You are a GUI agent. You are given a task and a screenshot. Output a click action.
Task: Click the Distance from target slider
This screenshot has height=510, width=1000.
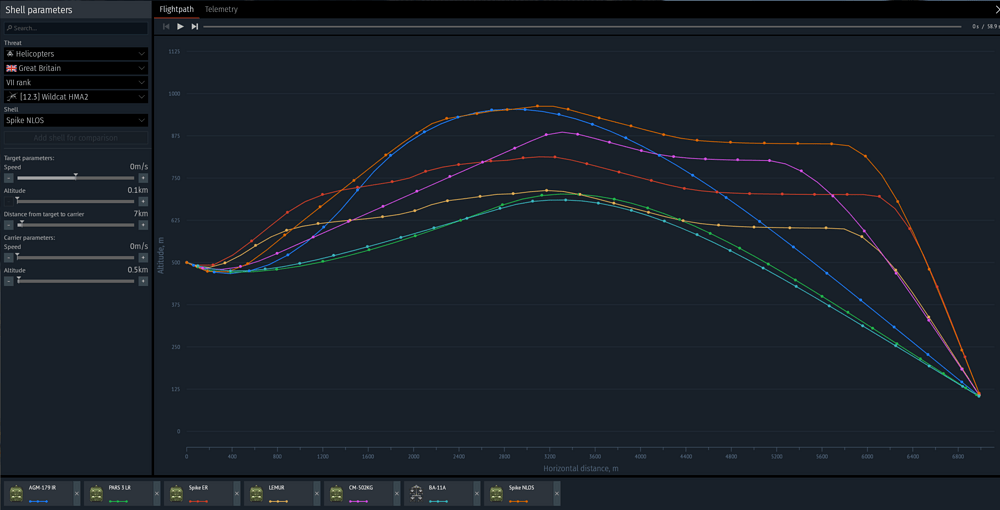click(76, 225)
